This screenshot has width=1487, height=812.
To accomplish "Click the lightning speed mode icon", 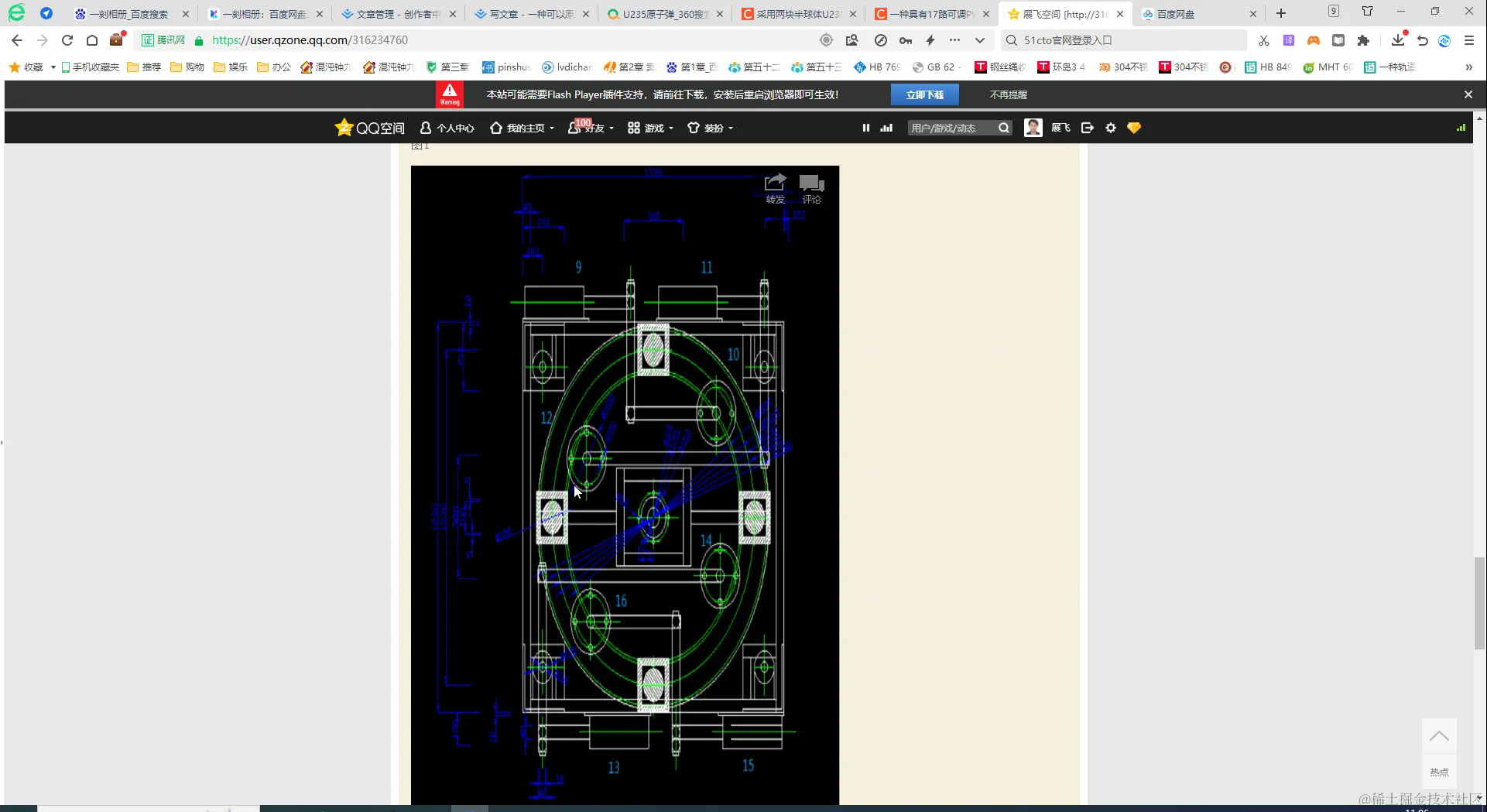I will (930, 40).
